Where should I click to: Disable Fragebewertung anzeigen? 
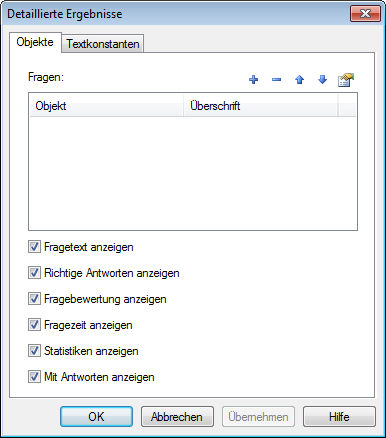click(x=34, y=299)
